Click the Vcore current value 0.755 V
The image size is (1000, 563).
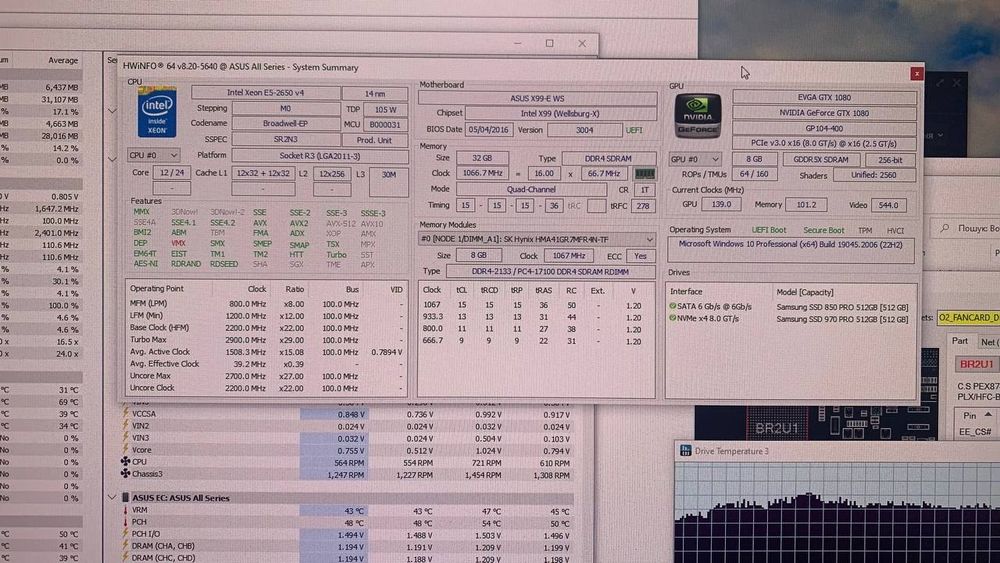(351, 450)
